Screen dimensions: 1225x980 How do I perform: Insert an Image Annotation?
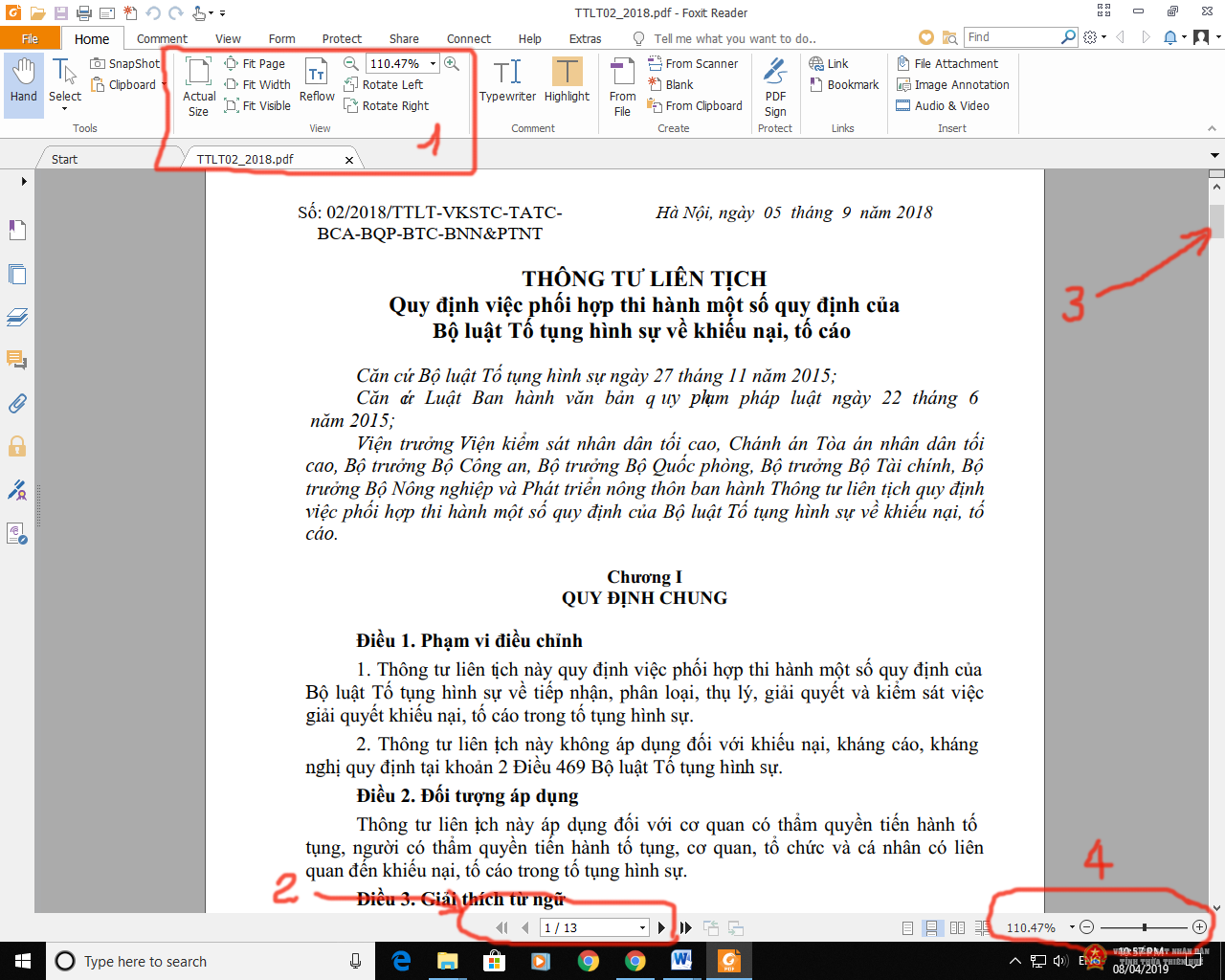tap(952, 84)
